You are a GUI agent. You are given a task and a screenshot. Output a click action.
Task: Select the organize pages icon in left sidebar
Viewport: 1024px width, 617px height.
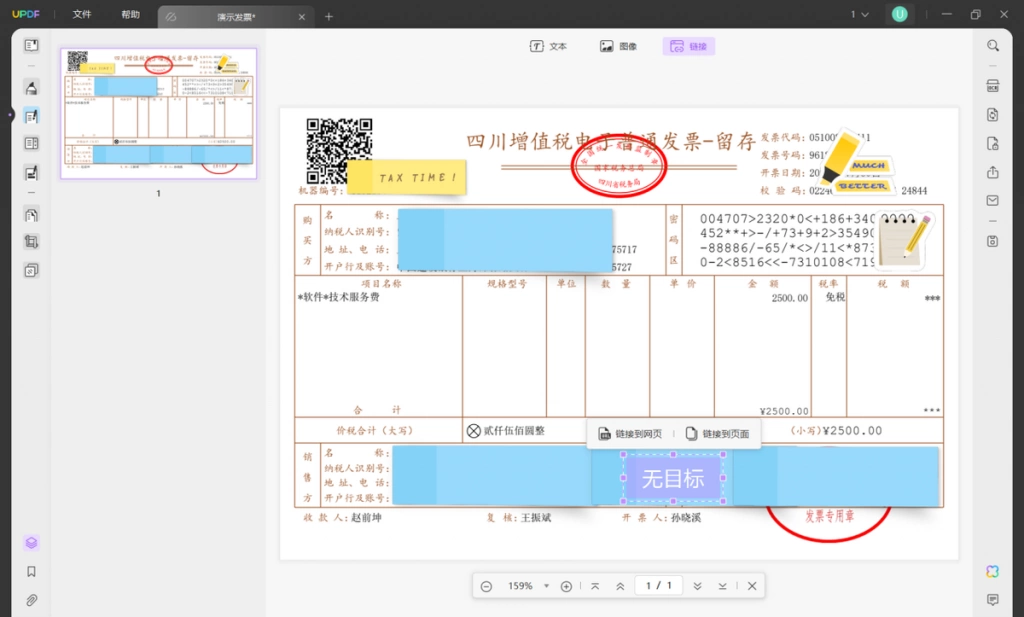tap(31, 215)
